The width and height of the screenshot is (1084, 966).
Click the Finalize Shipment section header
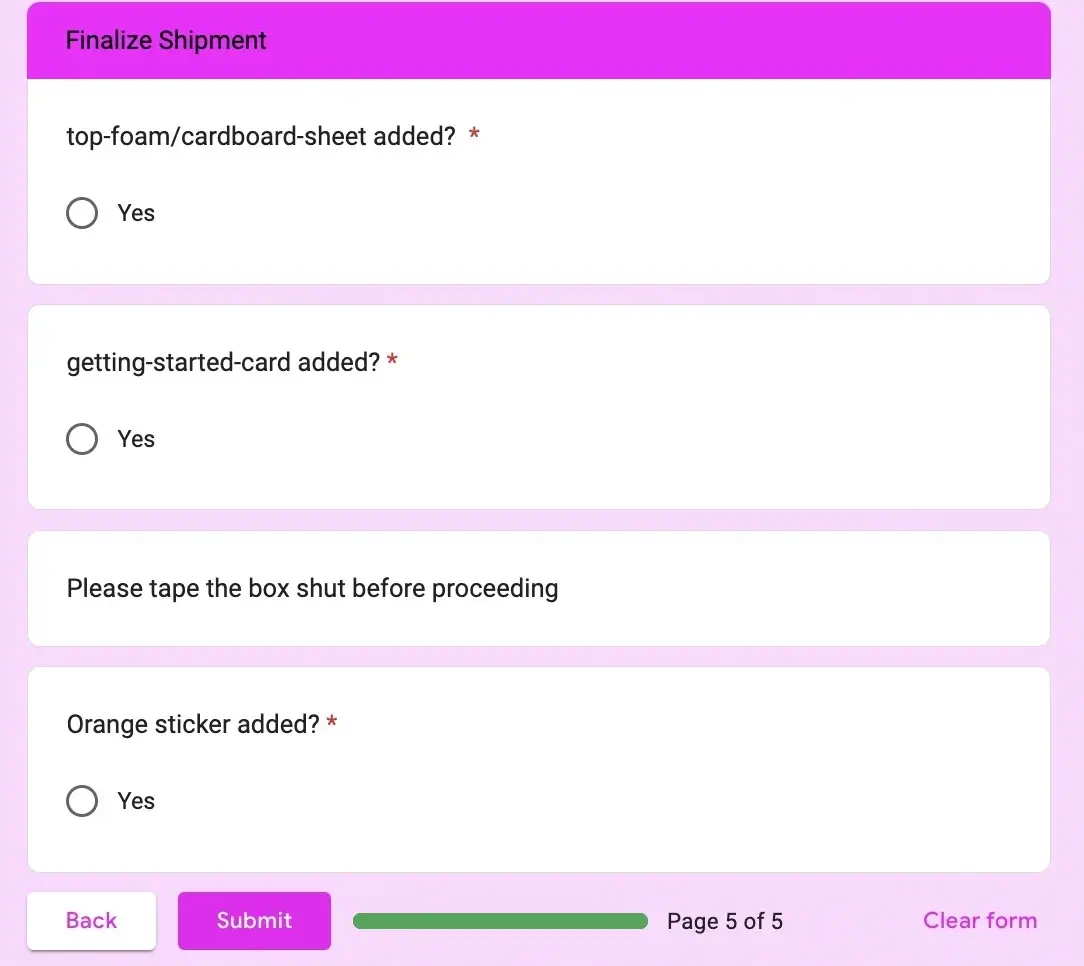click(x=166, y=41)
